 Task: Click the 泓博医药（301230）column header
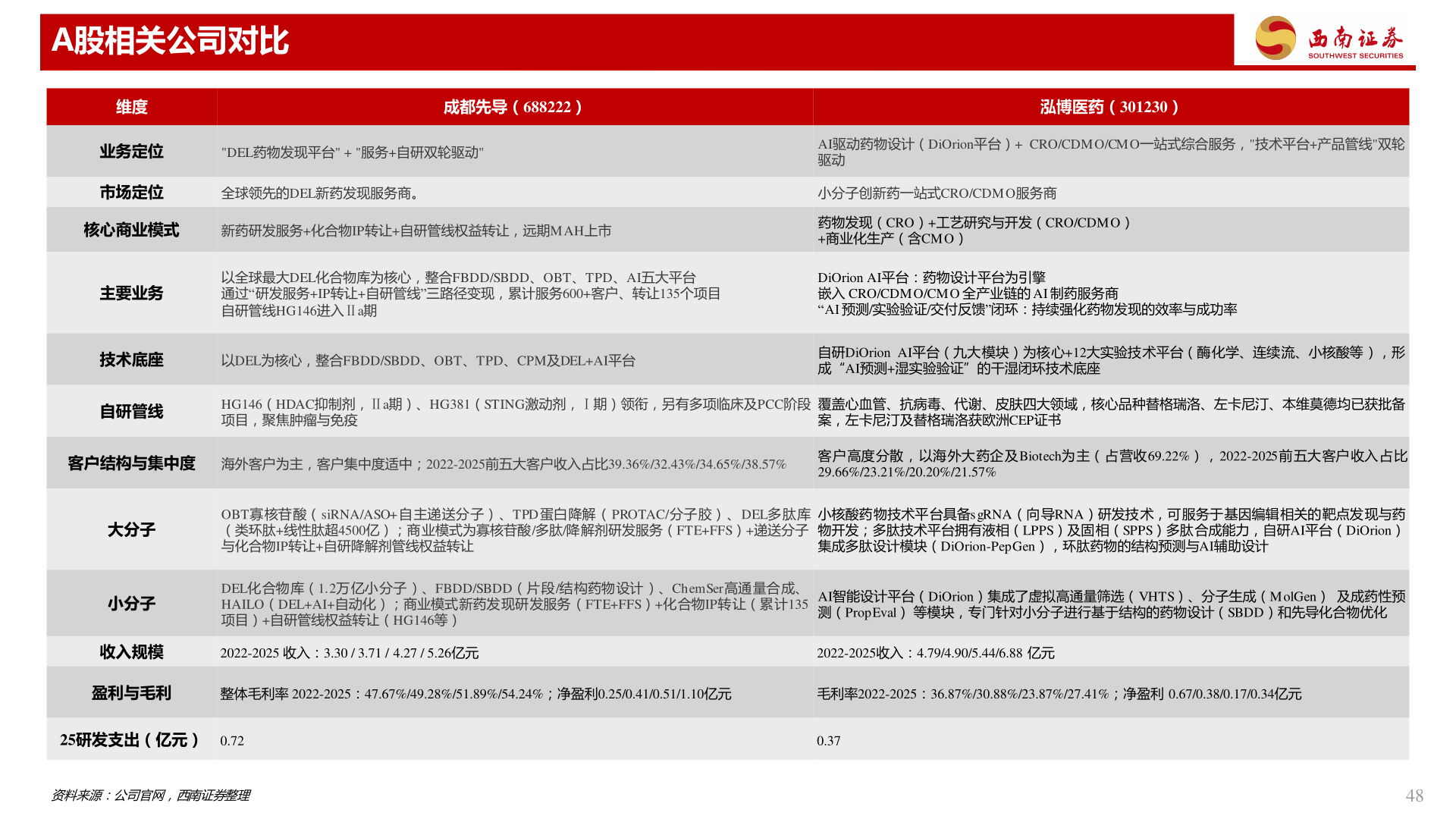coord(1110,107)
